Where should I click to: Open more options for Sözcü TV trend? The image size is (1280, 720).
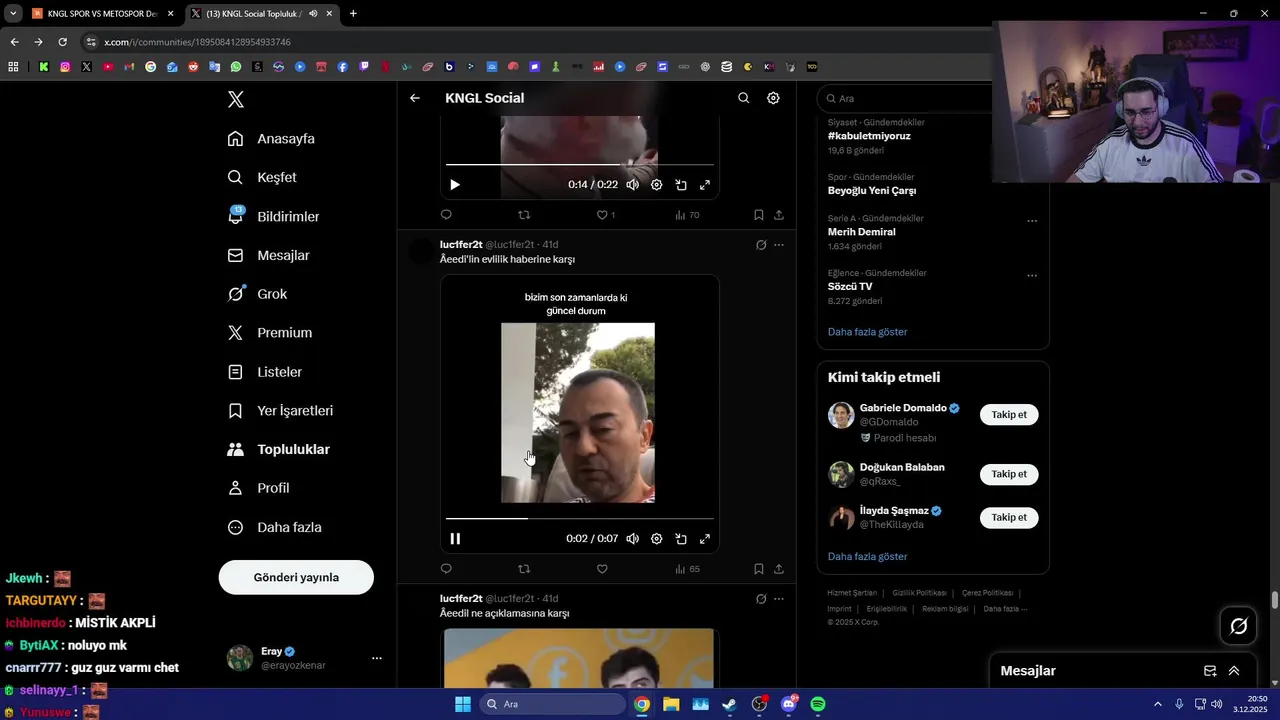tap(1032, 276)
